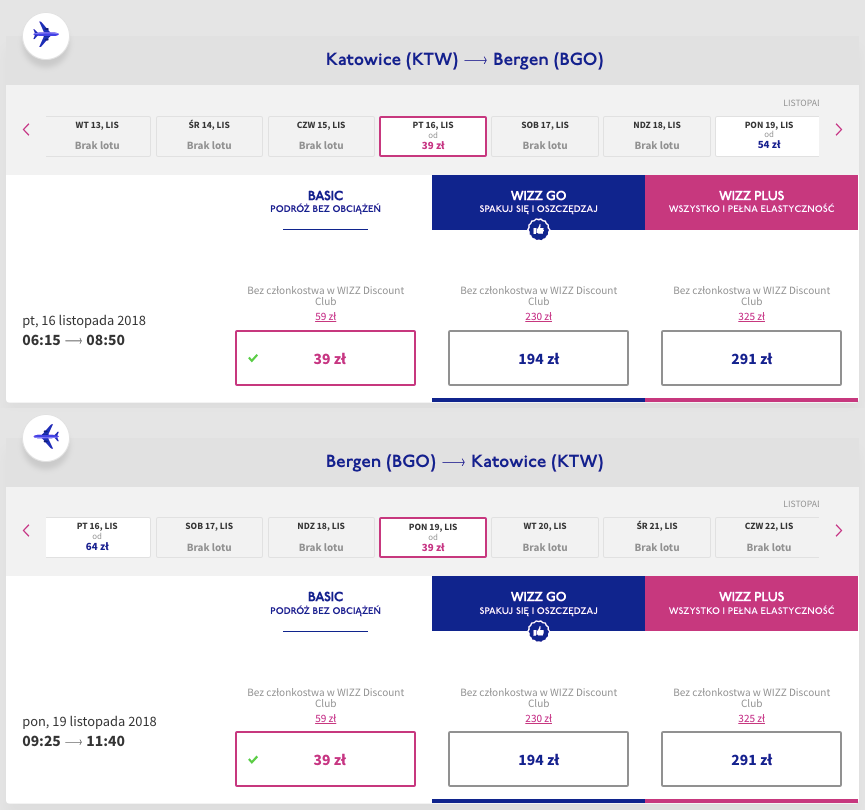The image size is (865, 812).
Task: Click the outbound flight airplane icon
Action: pyautogui.click(x=45, y=35)
